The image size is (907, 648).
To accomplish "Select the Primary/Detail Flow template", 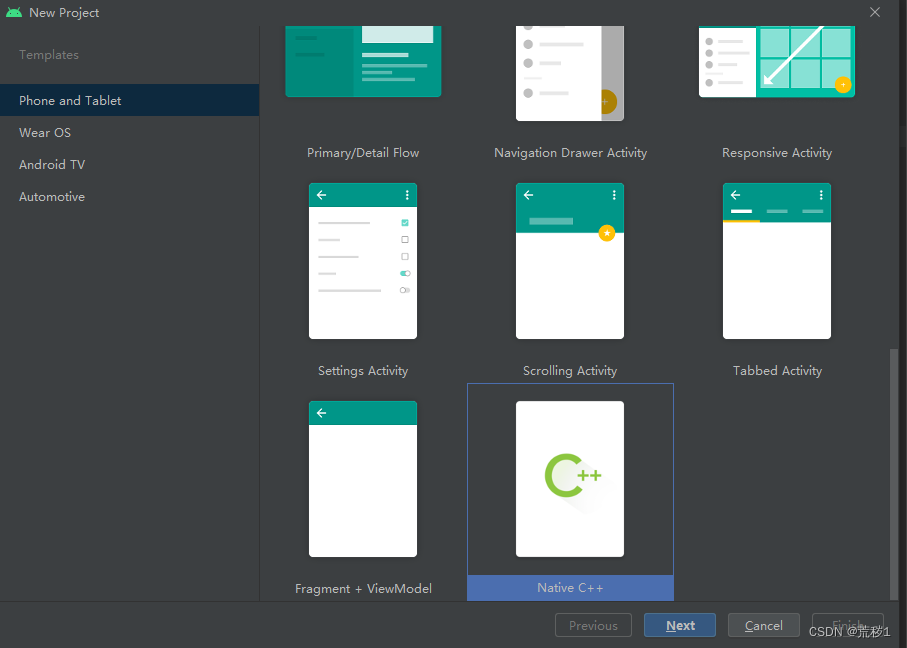I will click(x=363, y=62).
